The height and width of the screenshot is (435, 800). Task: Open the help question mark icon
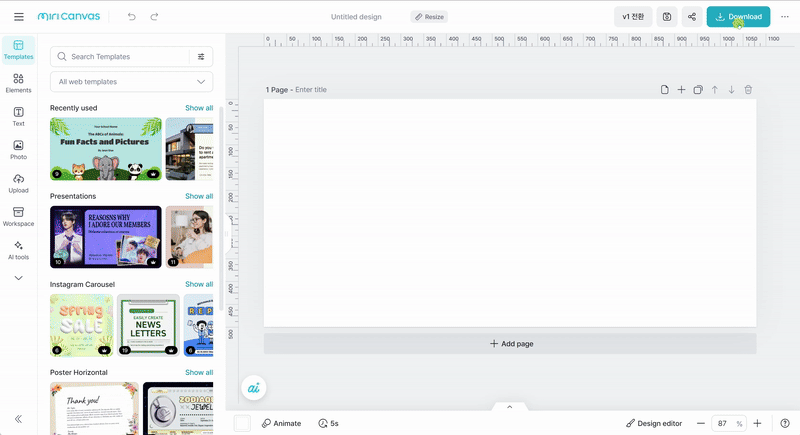(x=784, y=423)
